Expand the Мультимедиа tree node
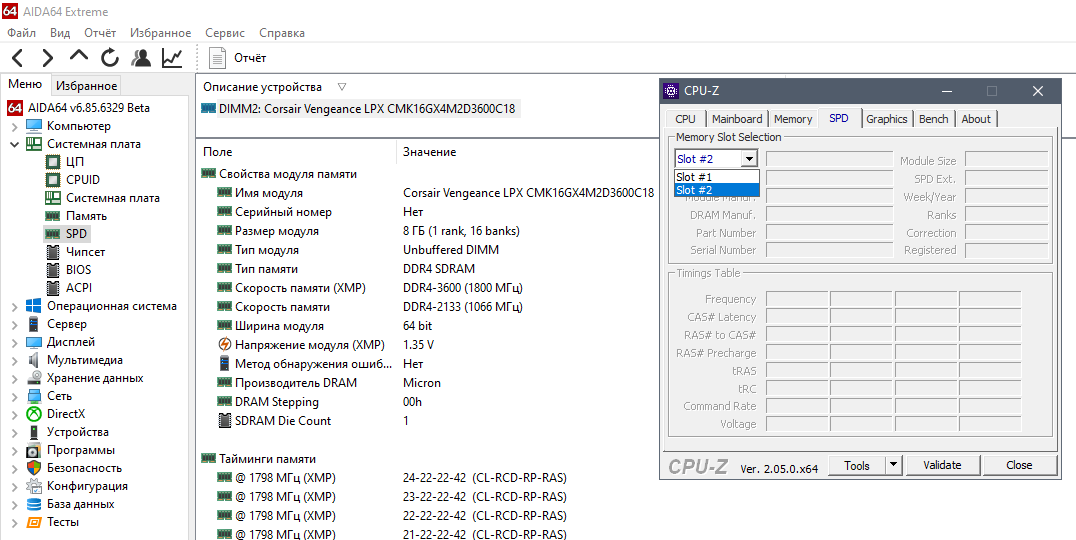 [x=14, y=360]
